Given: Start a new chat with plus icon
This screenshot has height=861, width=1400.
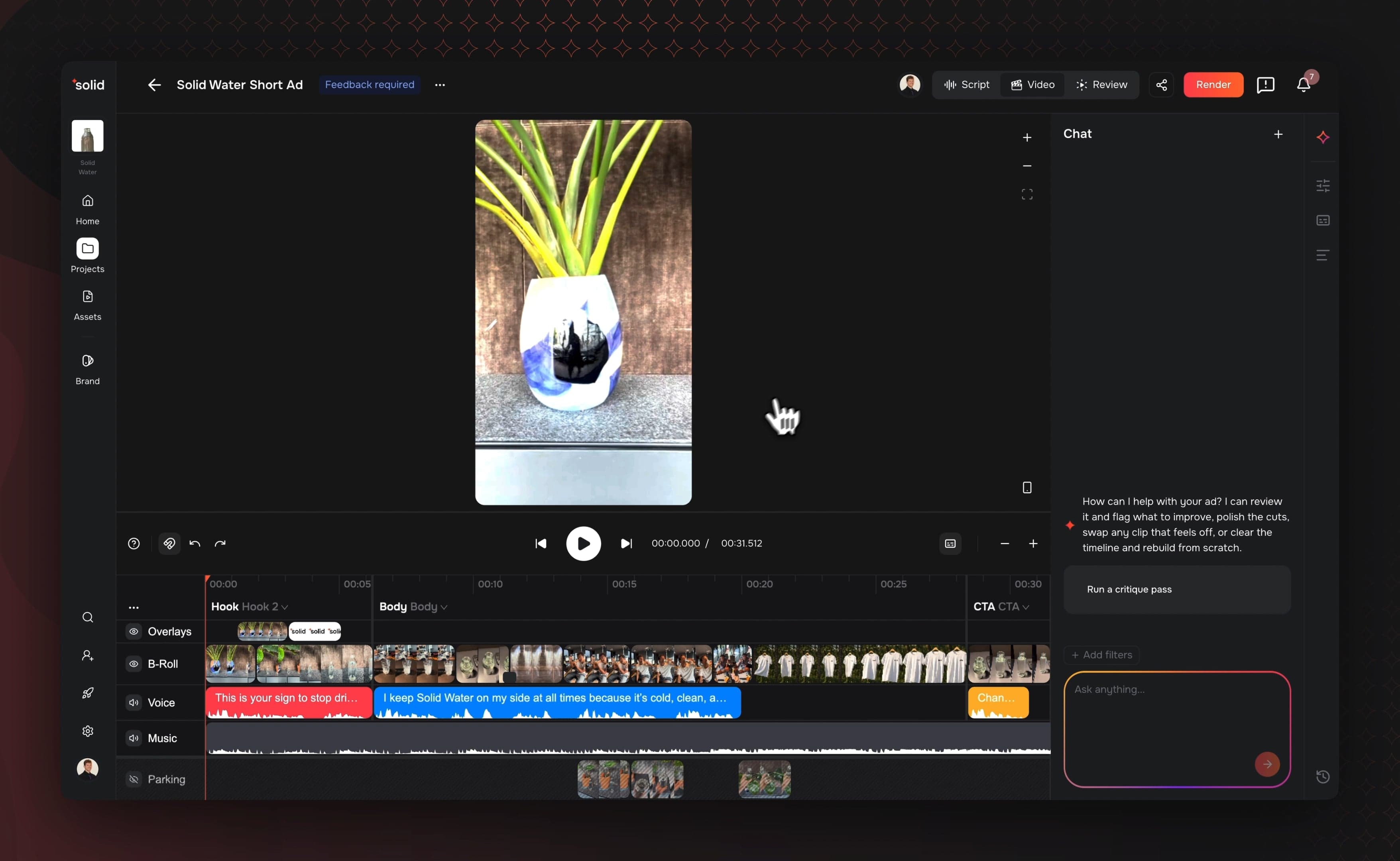Looking at the screenshot, I should pos(1278,134).
